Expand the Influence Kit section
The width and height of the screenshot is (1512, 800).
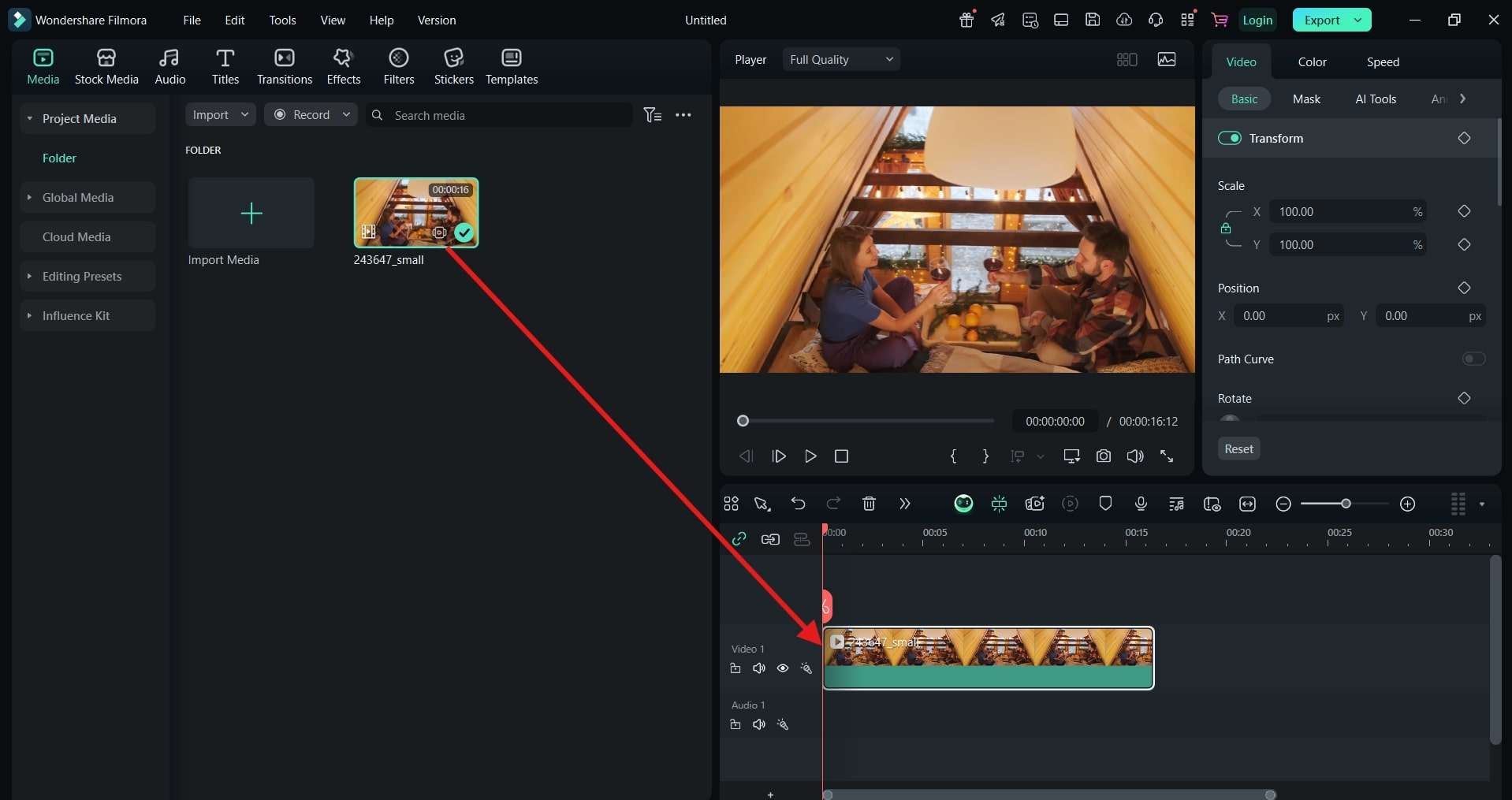click(29, 315)
